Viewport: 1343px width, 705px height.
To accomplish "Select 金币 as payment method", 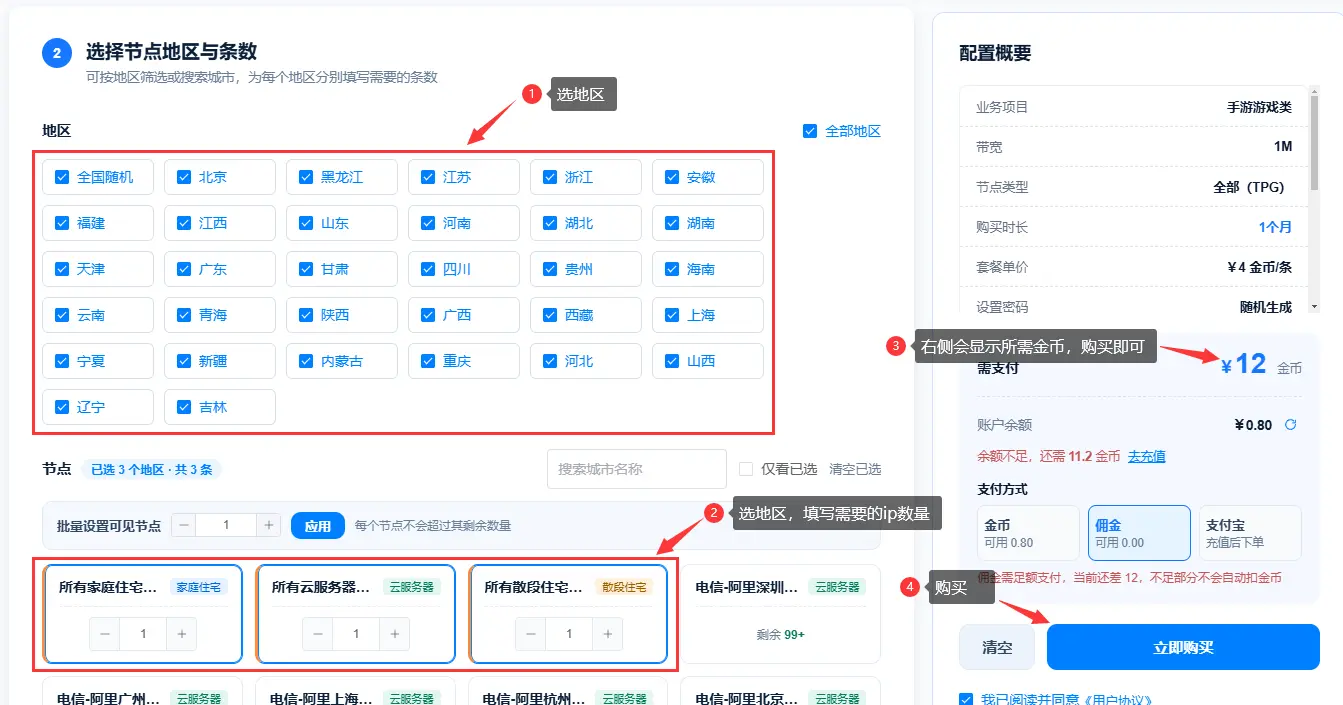I will pos(1028,533).
